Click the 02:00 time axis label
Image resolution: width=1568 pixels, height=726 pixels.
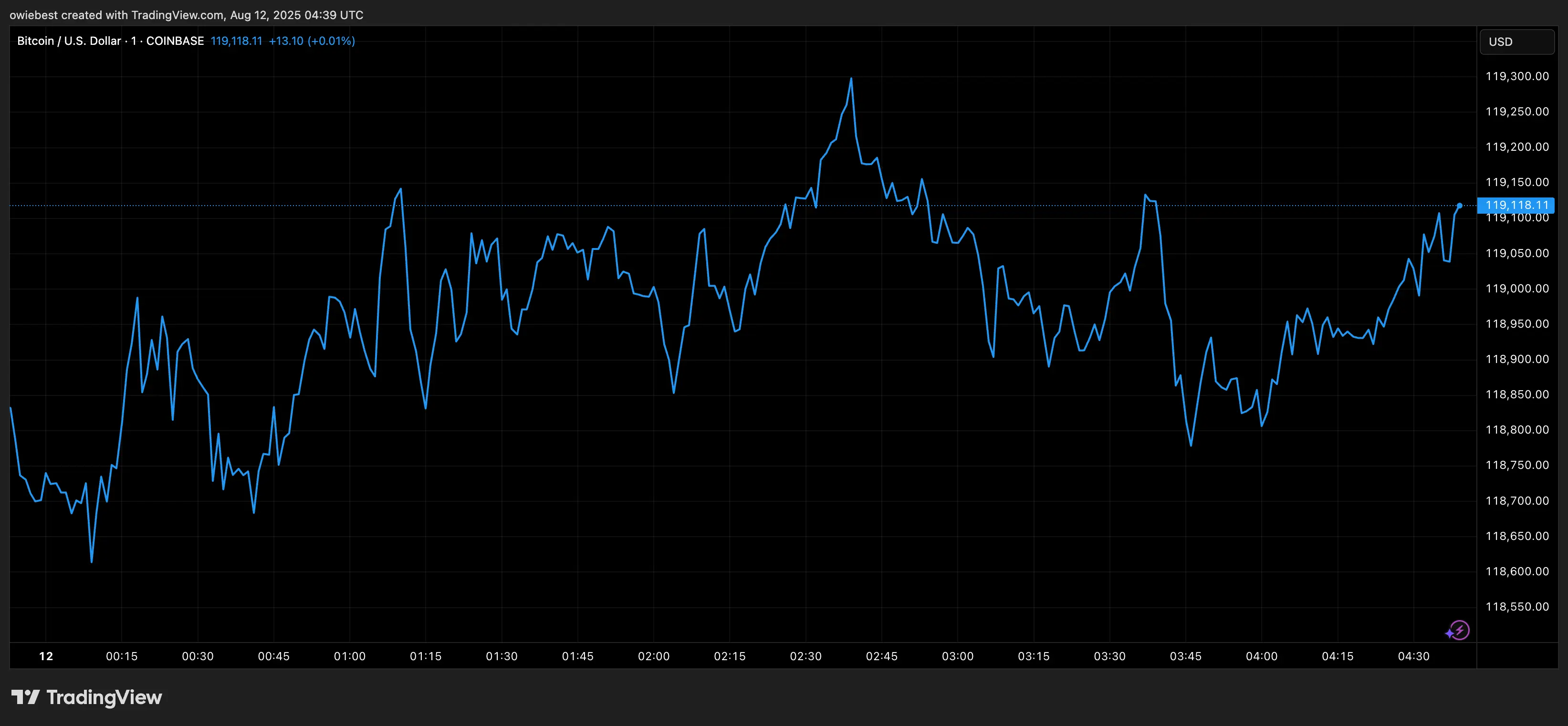tap(654, 656)
